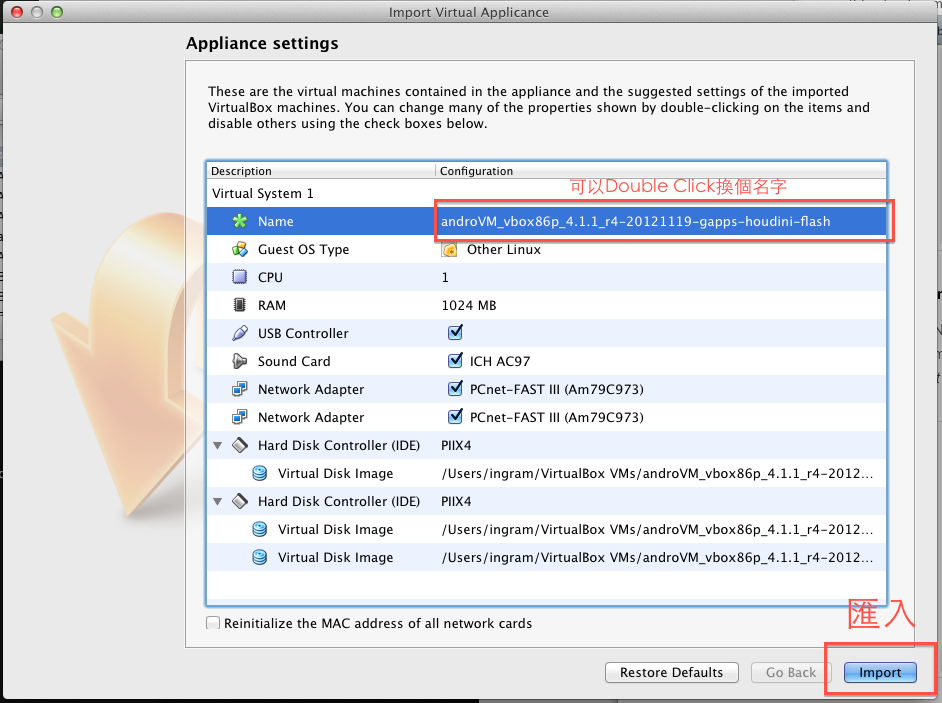The image size is (942, 703).
Task: Click the Sound Card speaker icon
Action: point(239,361)
